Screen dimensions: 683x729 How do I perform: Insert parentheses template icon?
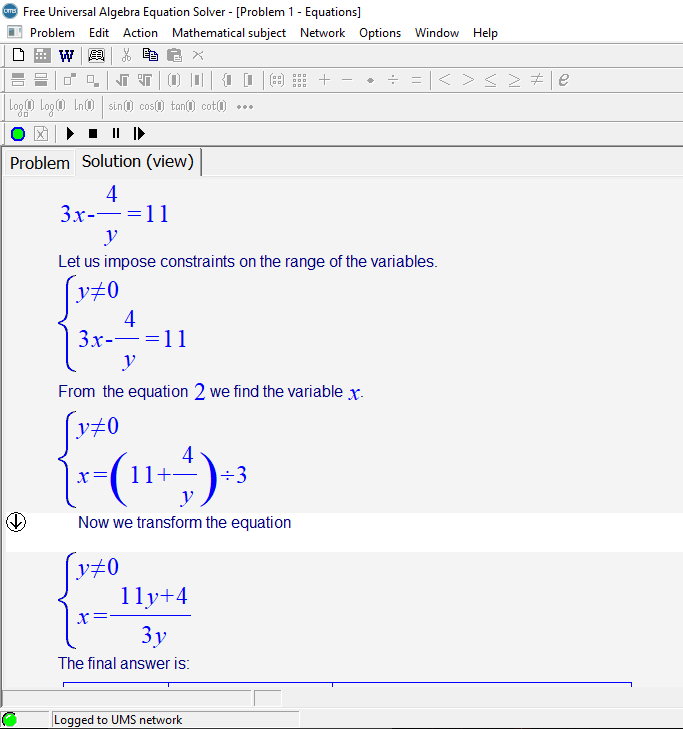click(174, 80)
